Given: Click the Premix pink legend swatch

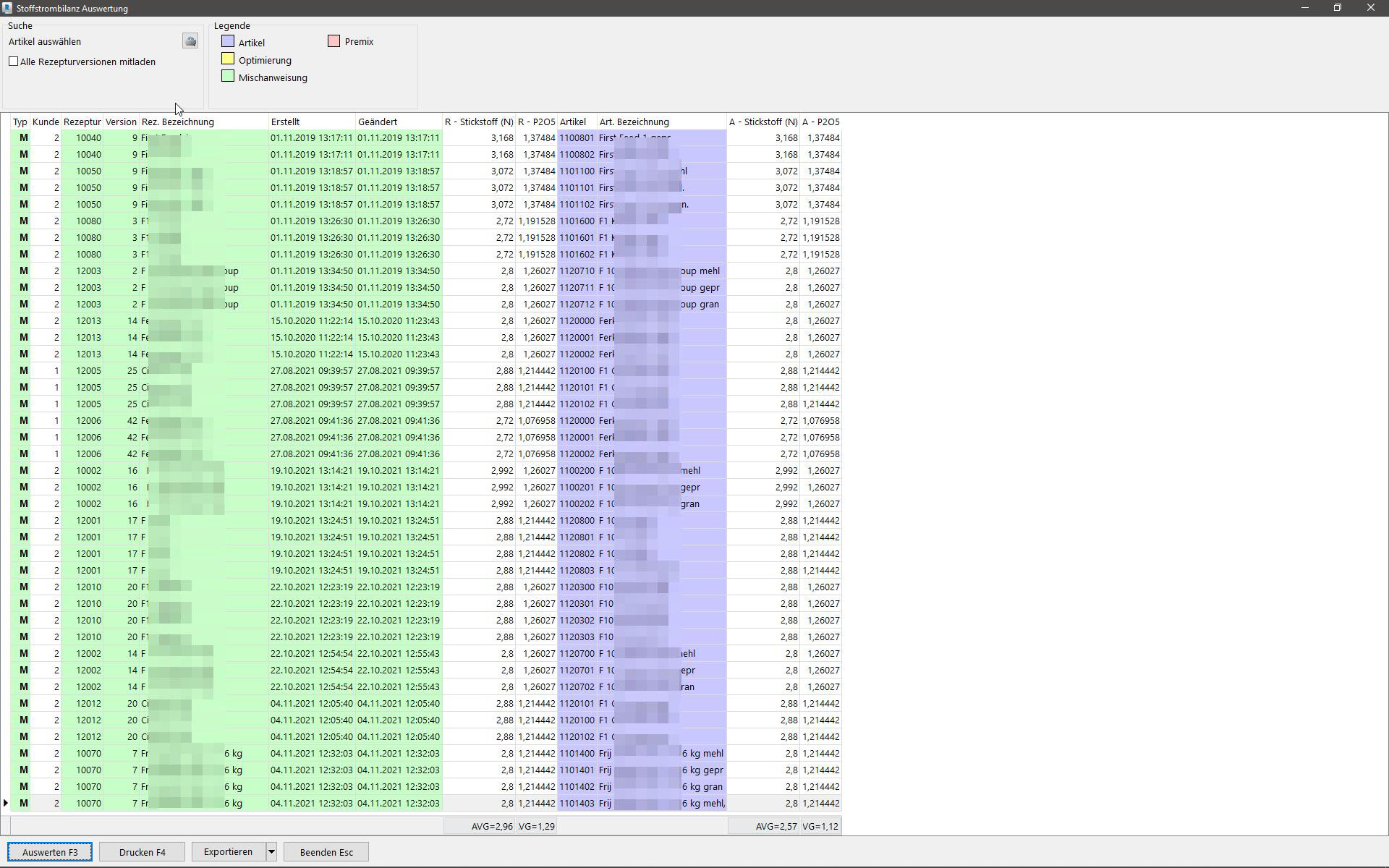Looking at the screenshot, I should pos(334,41).
